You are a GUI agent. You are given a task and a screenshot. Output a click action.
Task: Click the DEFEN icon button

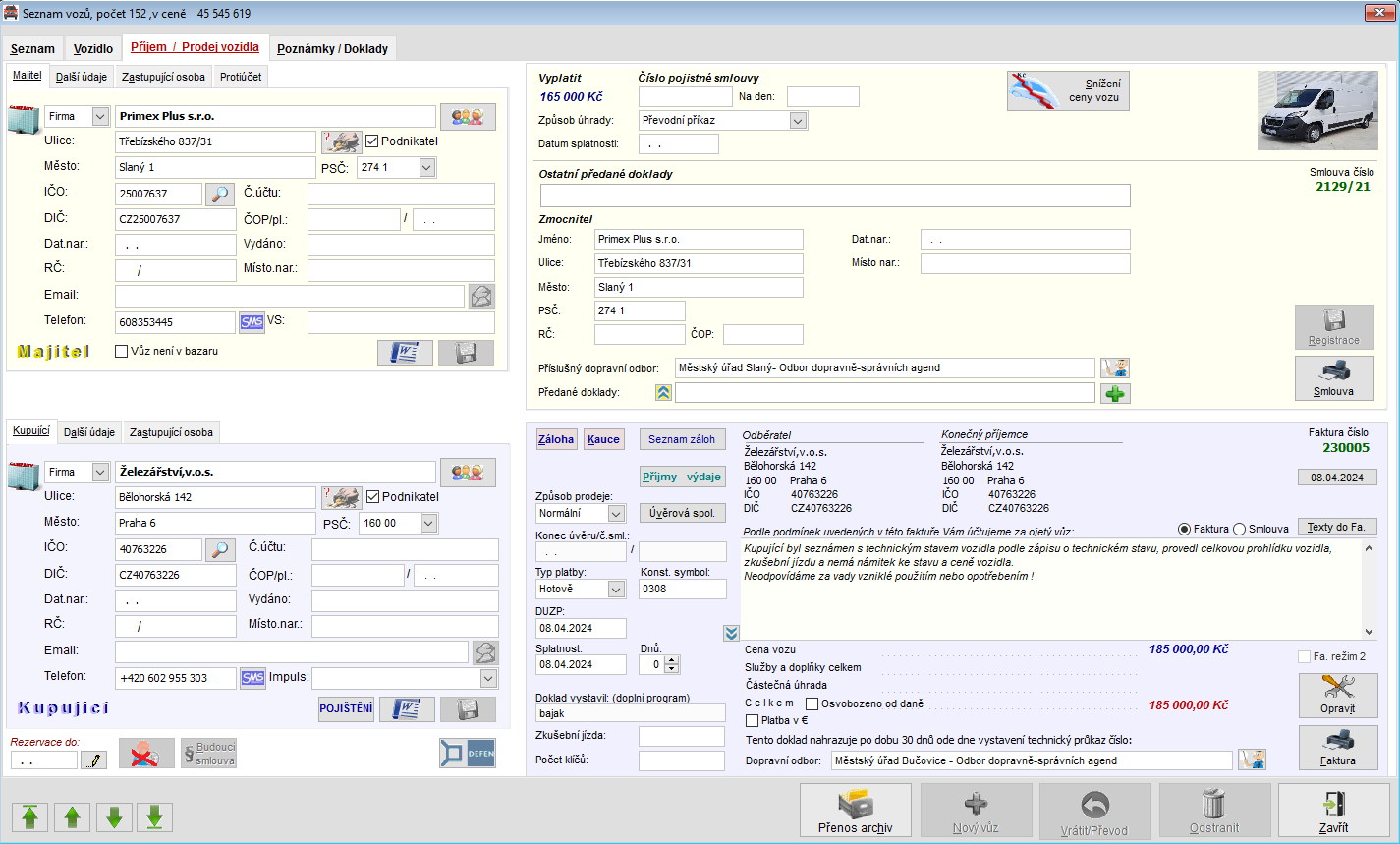[x=468, y=753]
